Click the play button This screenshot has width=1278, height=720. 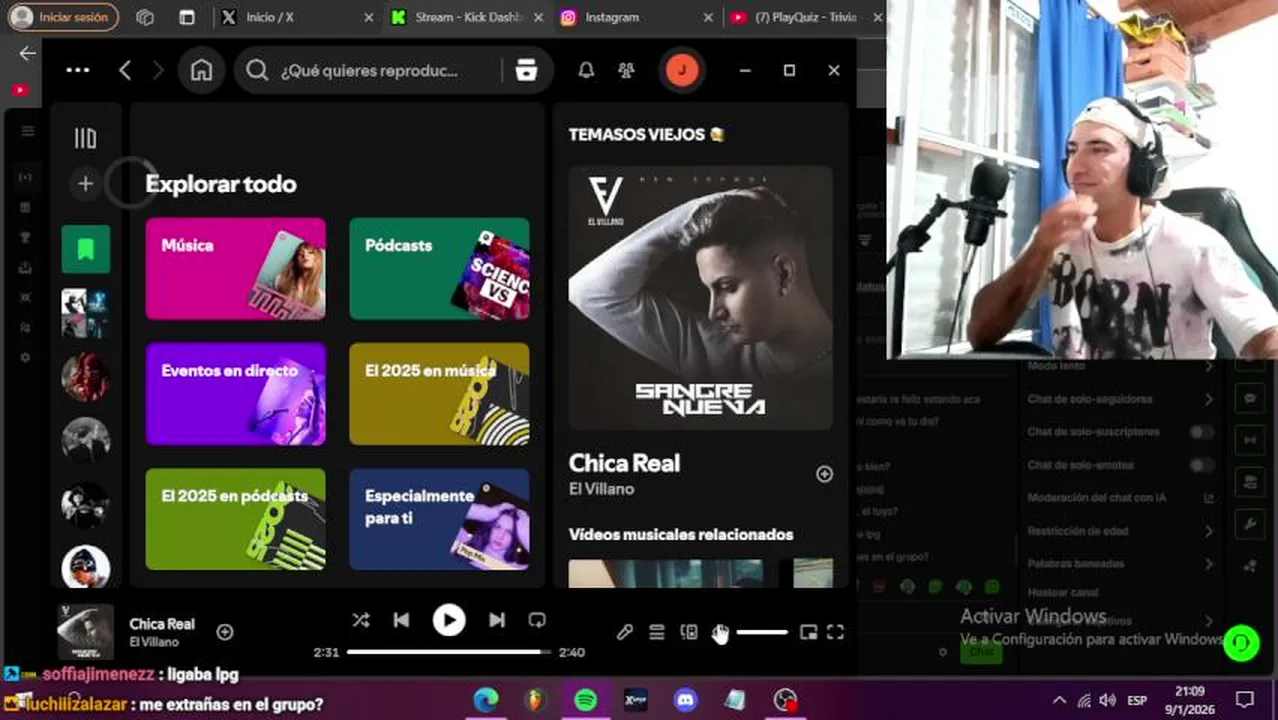tap(449, 620)
